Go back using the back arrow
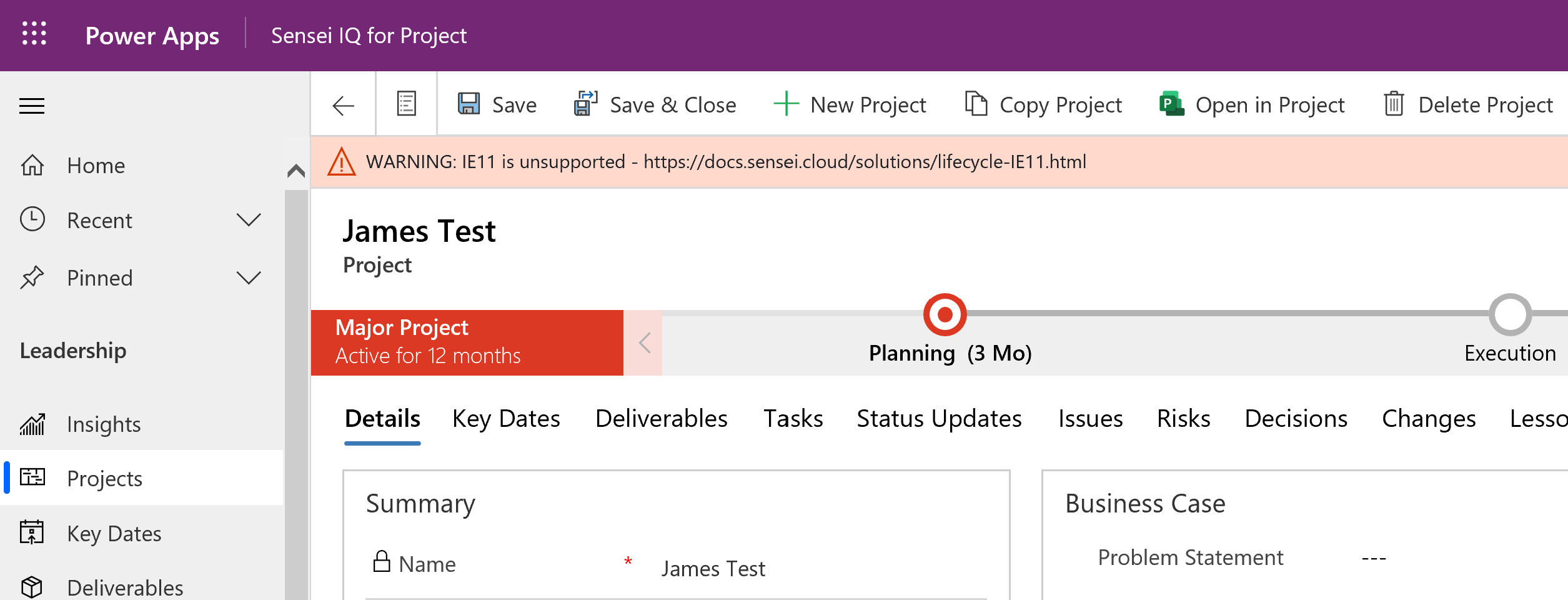This screenshot has width=1568, height=600. (x=343, y=106)
